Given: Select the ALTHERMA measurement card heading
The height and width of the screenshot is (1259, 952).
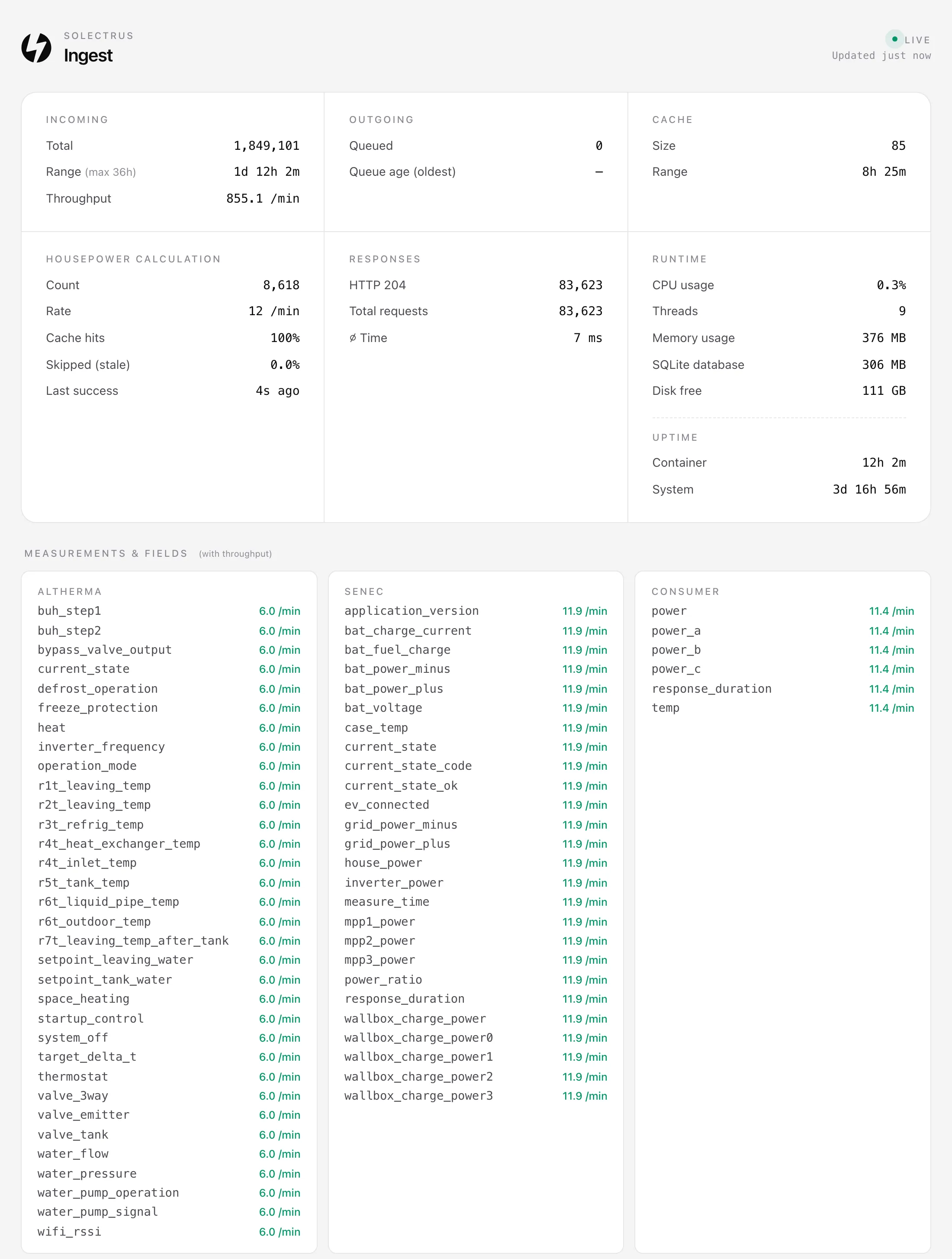Looking at the screenshot, I should tap(69, 592).
